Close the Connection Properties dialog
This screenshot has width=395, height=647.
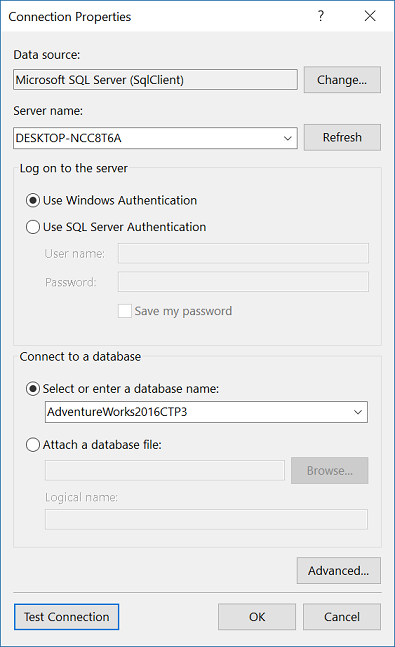coord(370,16)
